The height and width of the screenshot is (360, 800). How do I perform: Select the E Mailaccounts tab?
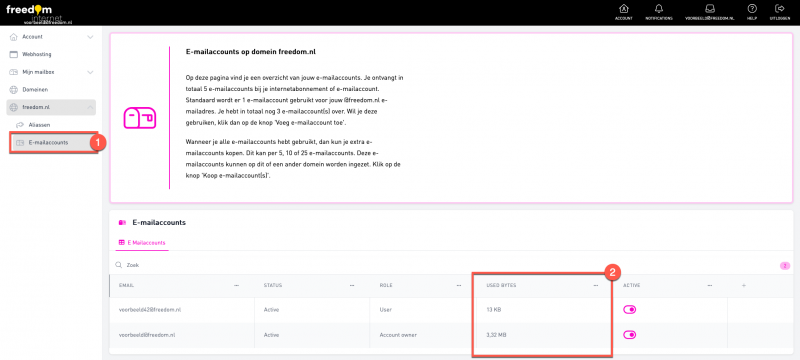point(142,243)
